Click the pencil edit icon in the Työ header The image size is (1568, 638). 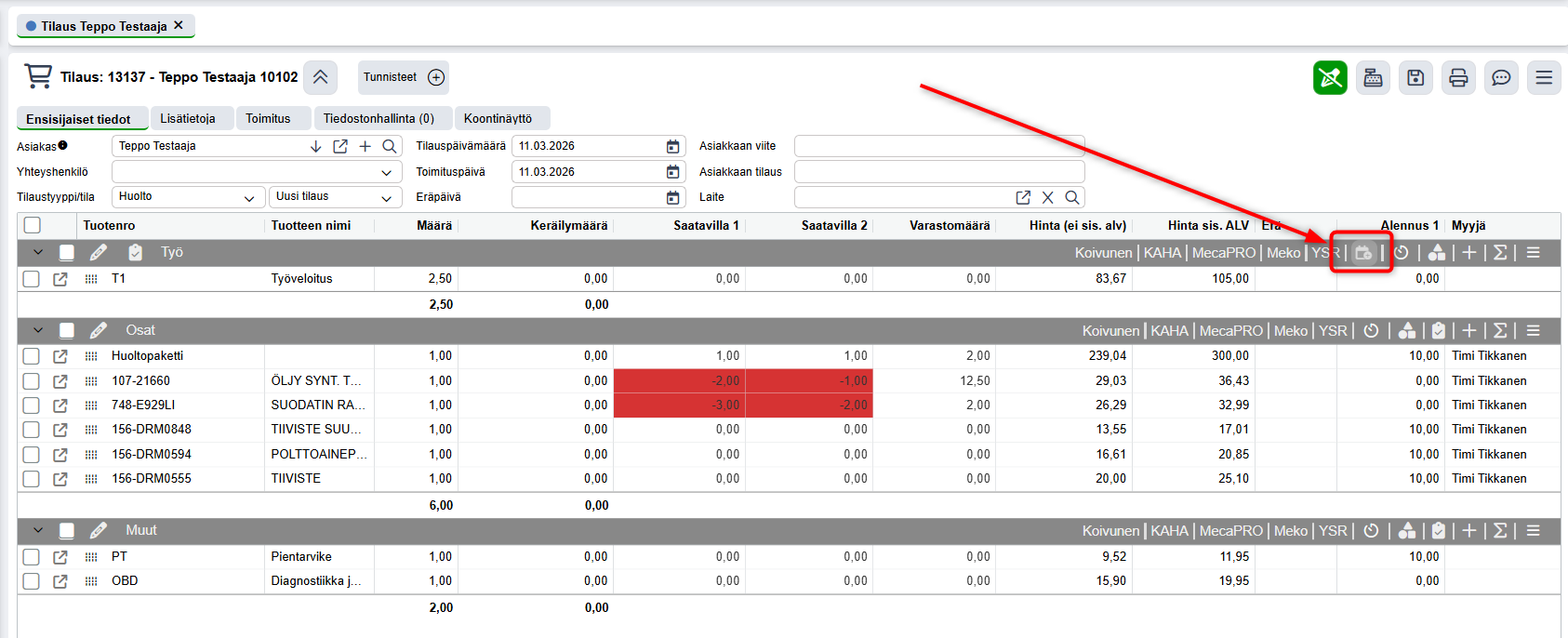(x=98, y=252)
